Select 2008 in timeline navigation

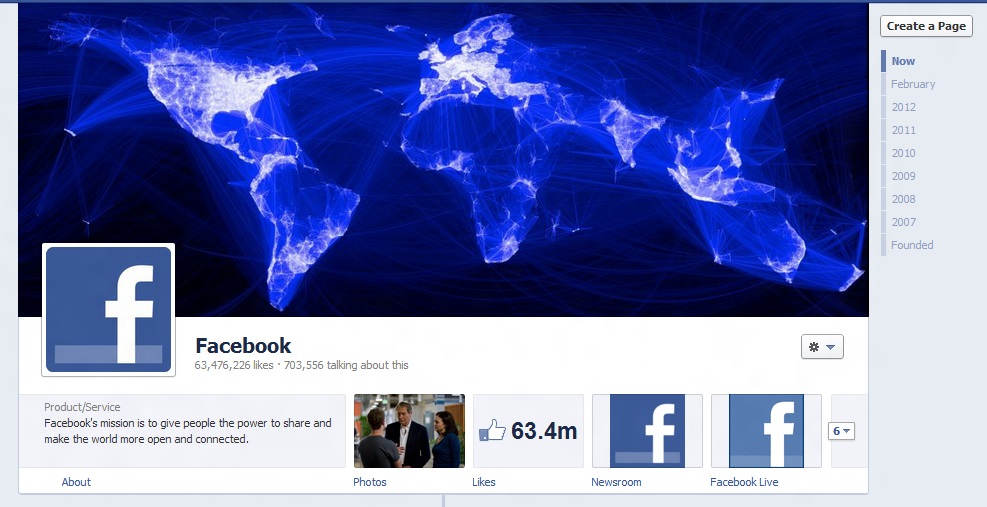(903, 199)
